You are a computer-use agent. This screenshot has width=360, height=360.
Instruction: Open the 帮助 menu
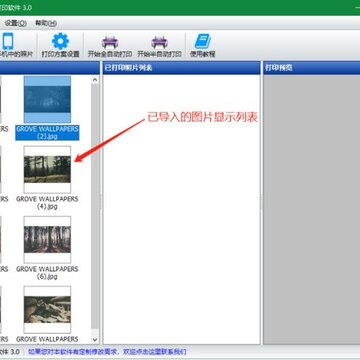click(46, 23)
